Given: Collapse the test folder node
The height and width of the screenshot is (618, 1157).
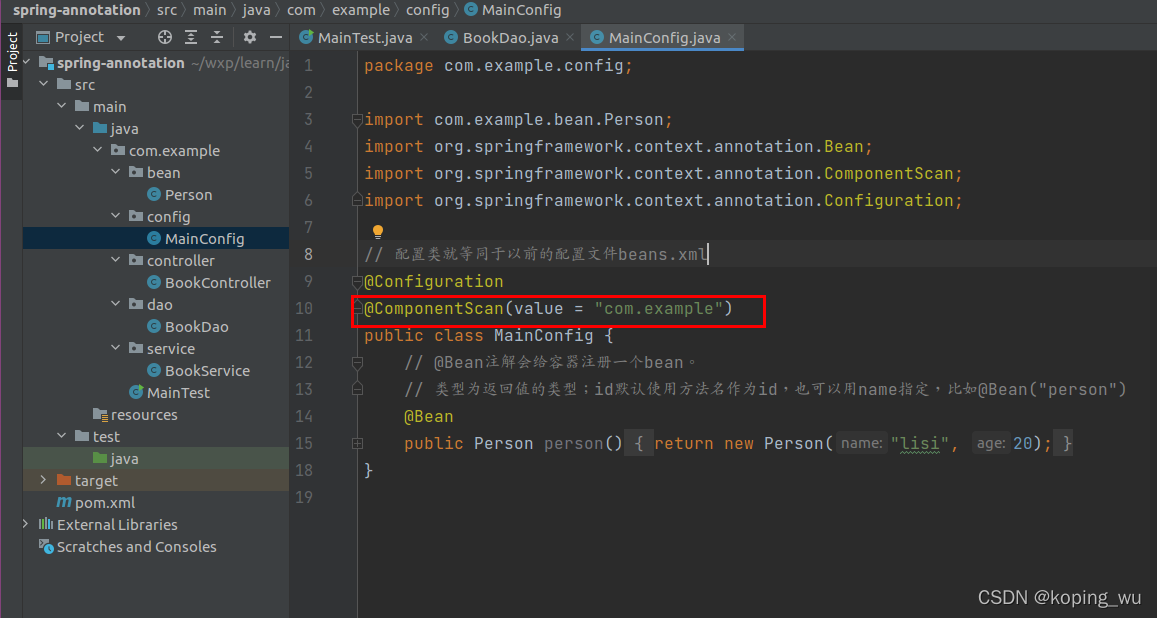Looking at the screenshot, I should point(62,436).
